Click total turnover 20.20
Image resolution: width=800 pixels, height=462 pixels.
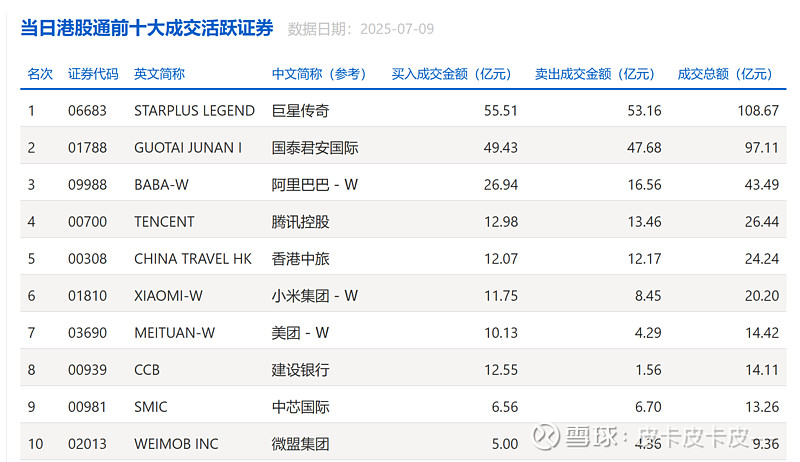click(762, 296)
